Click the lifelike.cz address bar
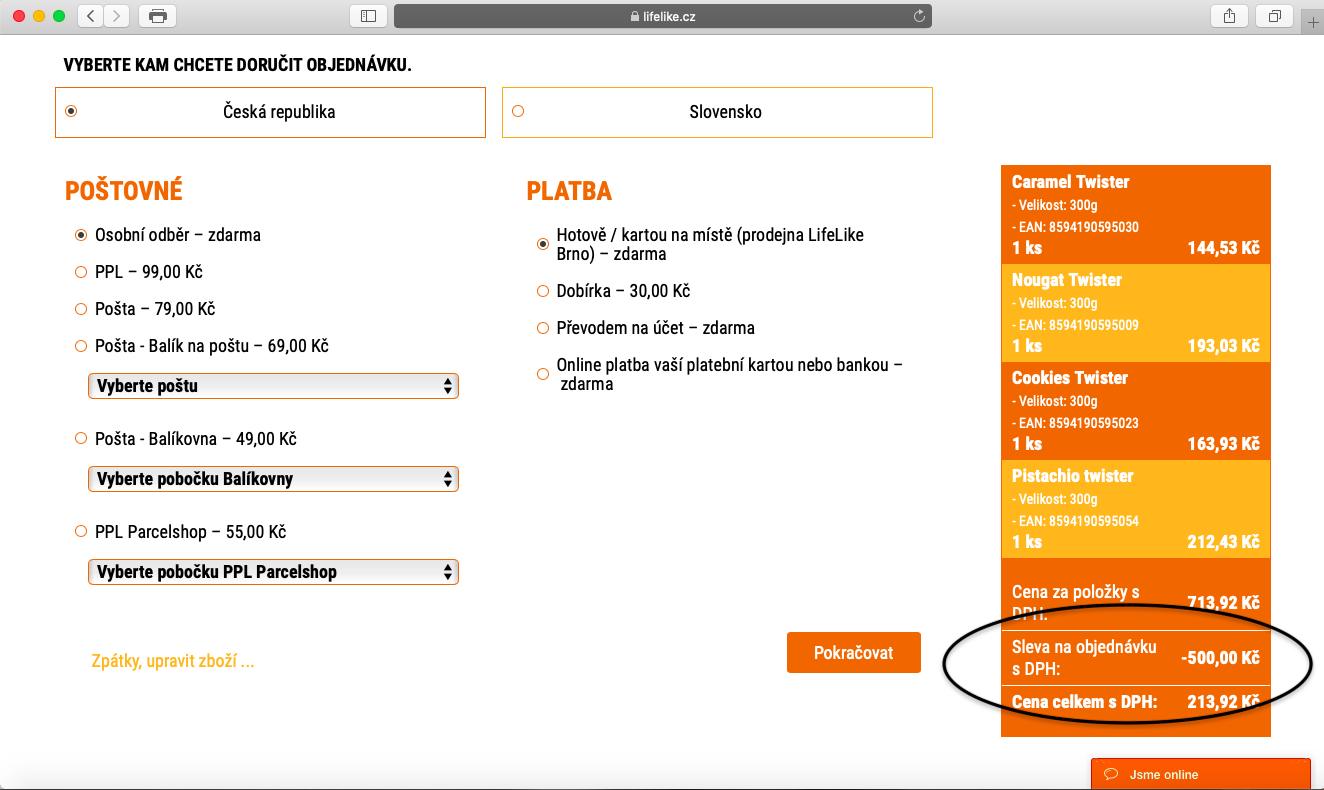1324x790 pixels. click(662, 16)
